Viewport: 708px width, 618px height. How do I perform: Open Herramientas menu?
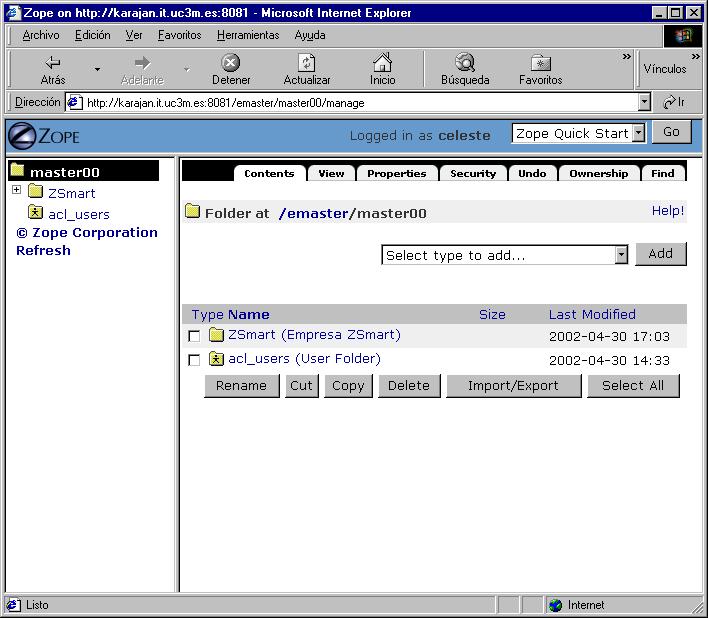pos(248,35)
